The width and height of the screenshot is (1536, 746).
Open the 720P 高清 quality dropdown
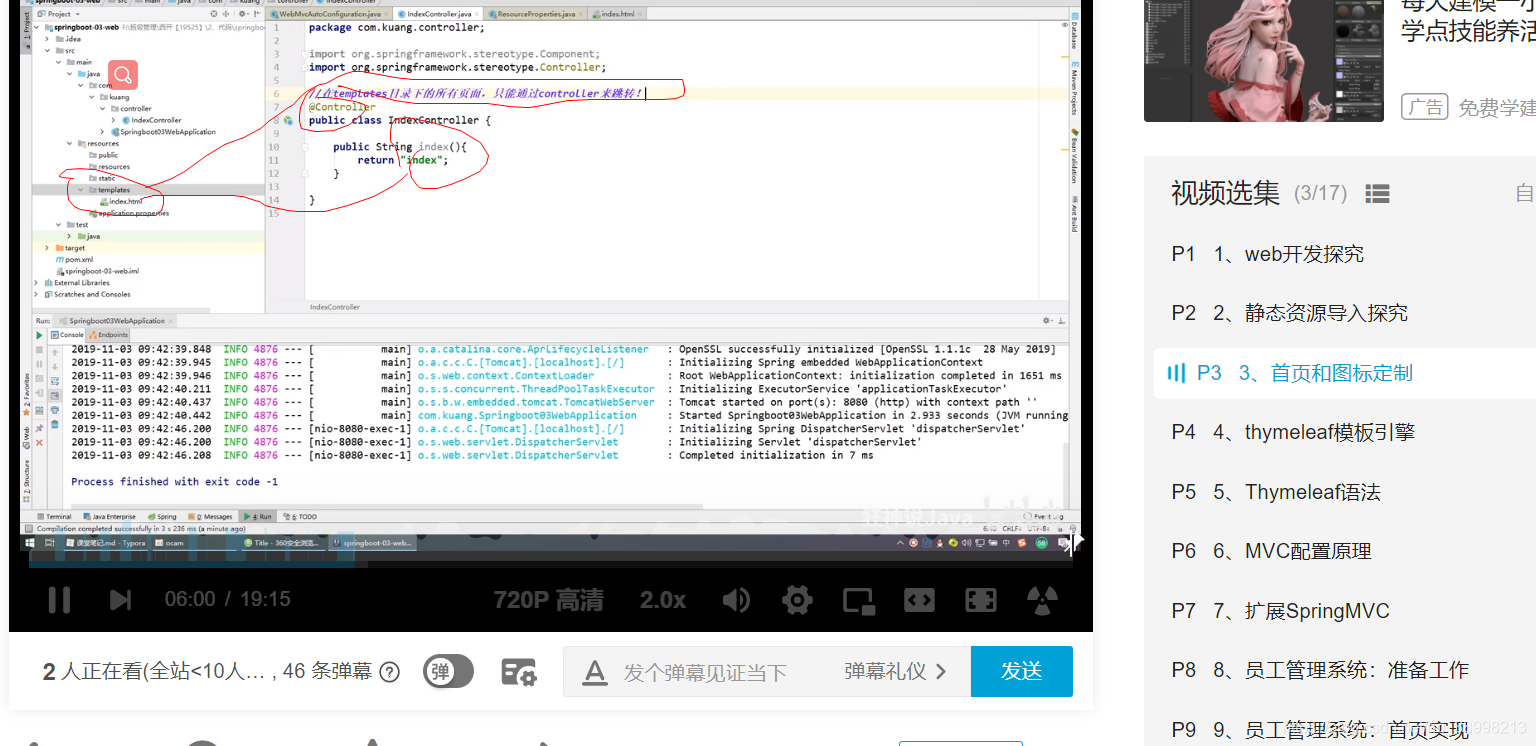pos(548,599)
